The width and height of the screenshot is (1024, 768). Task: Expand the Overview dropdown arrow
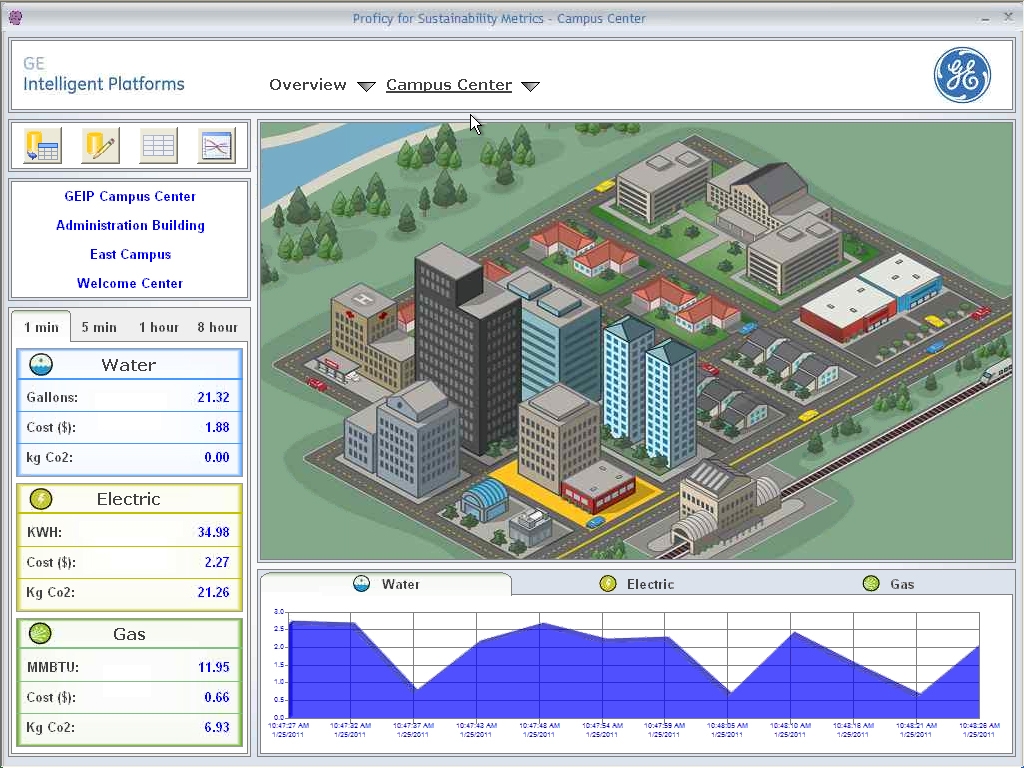tap(366, 86)
